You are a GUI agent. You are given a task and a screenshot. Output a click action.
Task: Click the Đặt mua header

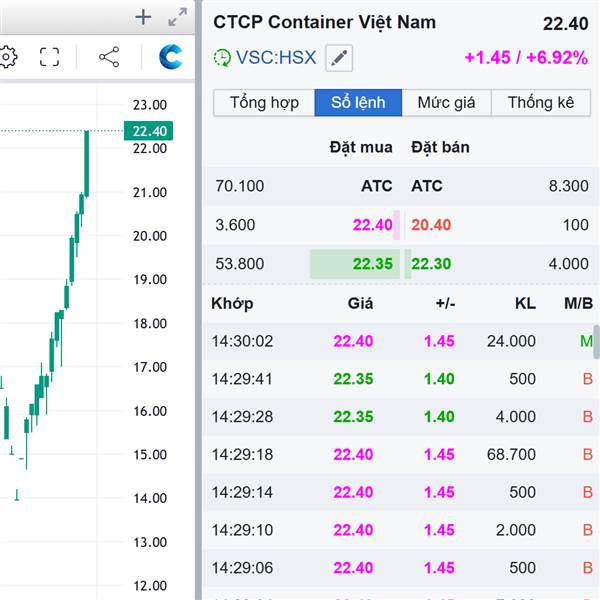pyautogui.click(x=361, y=148)
